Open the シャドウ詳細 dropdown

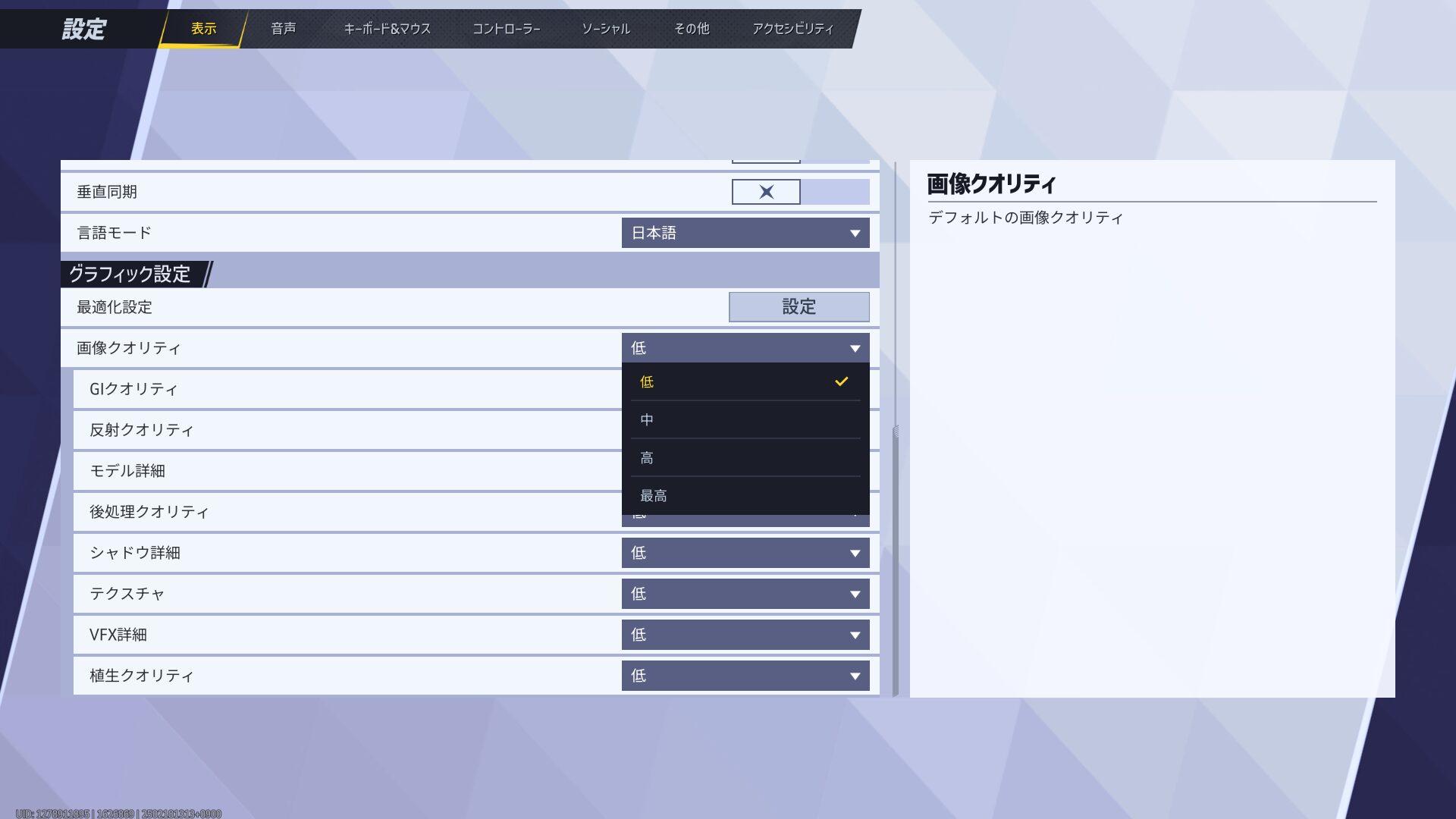745,553
